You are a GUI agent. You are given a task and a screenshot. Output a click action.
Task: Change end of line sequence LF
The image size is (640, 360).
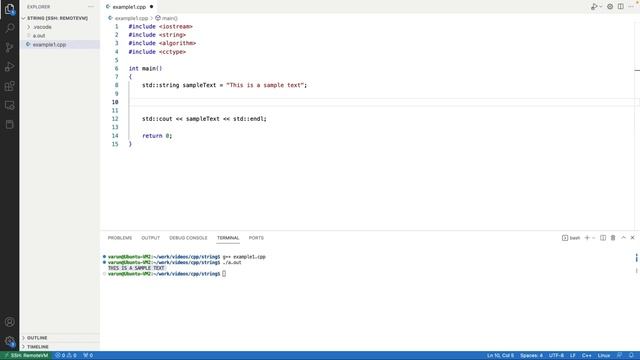coord(573,356)
